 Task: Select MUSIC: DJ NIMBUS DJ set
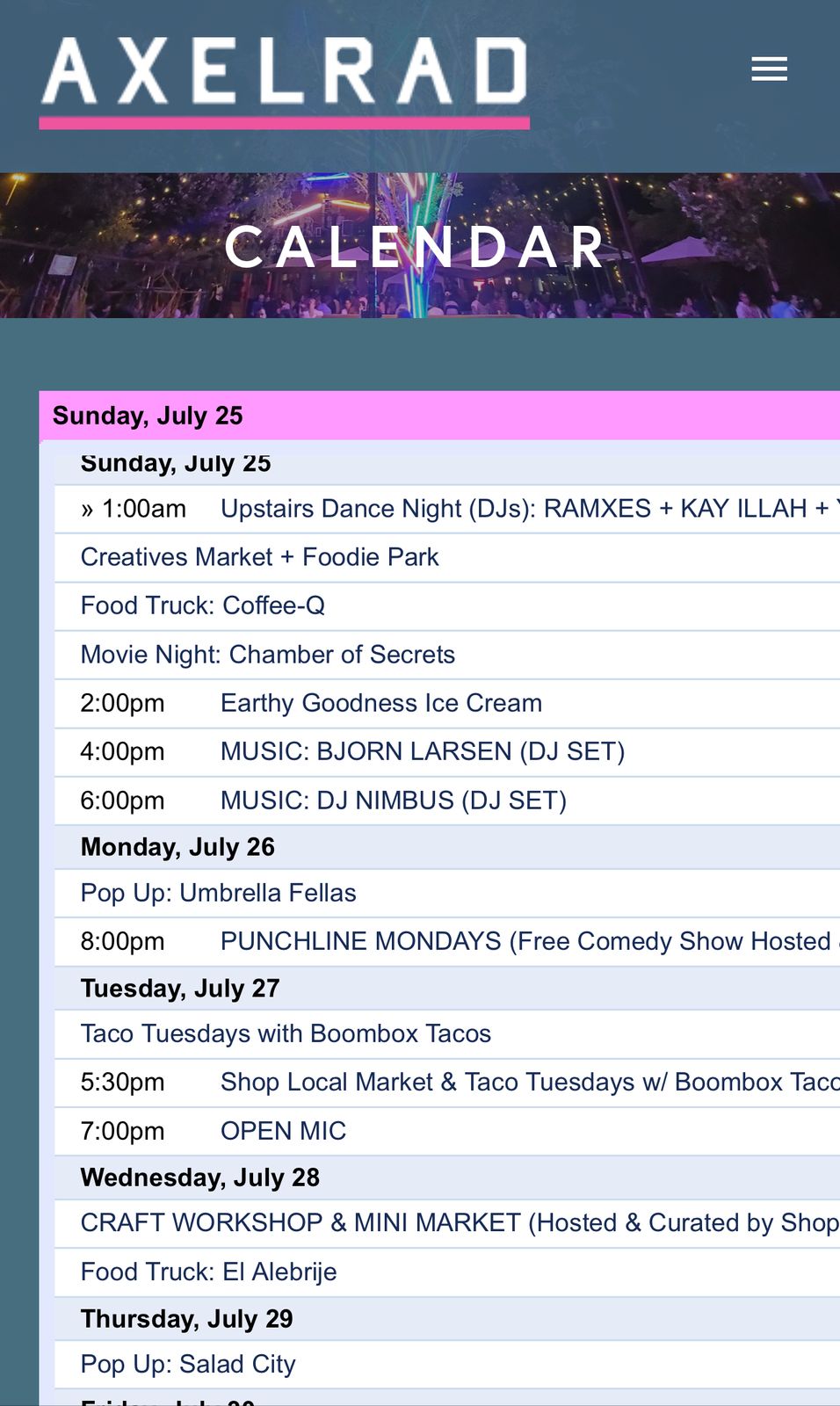[393, 801]
